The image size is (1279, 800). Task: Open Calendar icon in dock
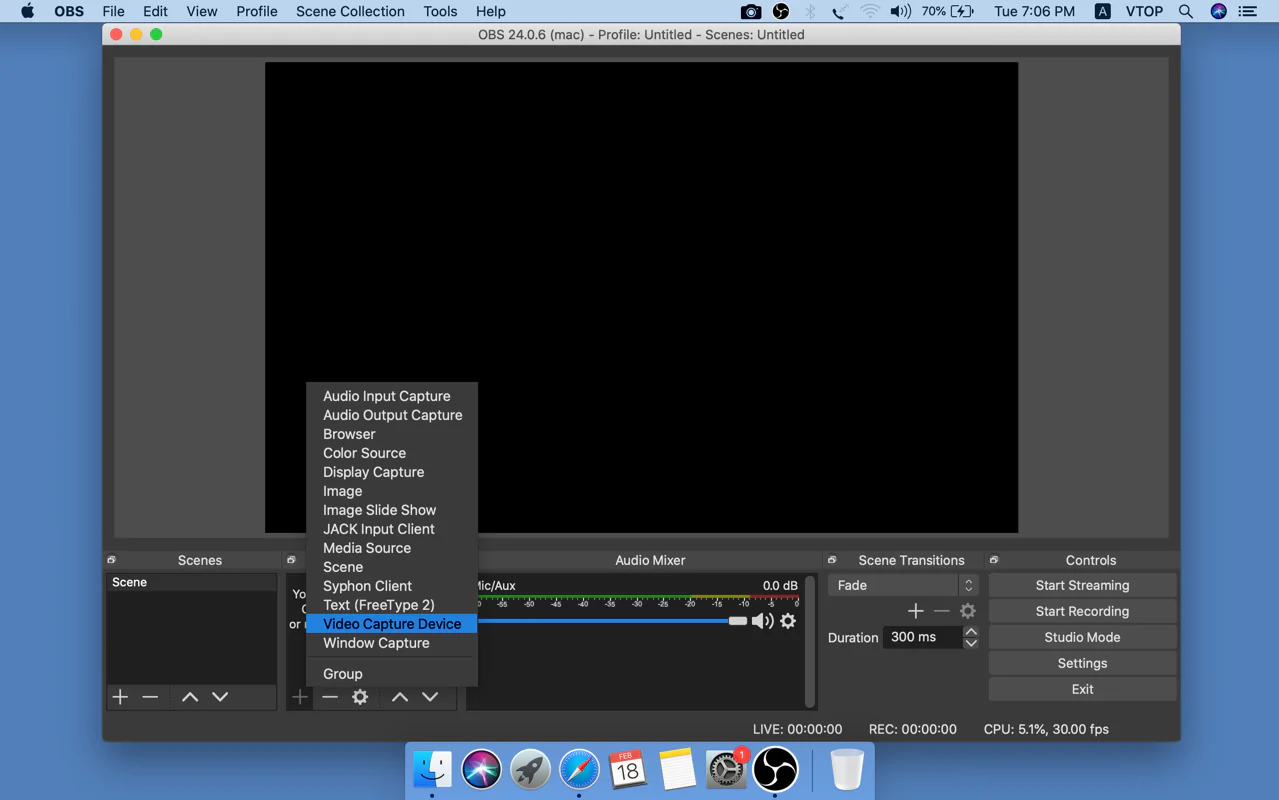(x=628, y=770)
